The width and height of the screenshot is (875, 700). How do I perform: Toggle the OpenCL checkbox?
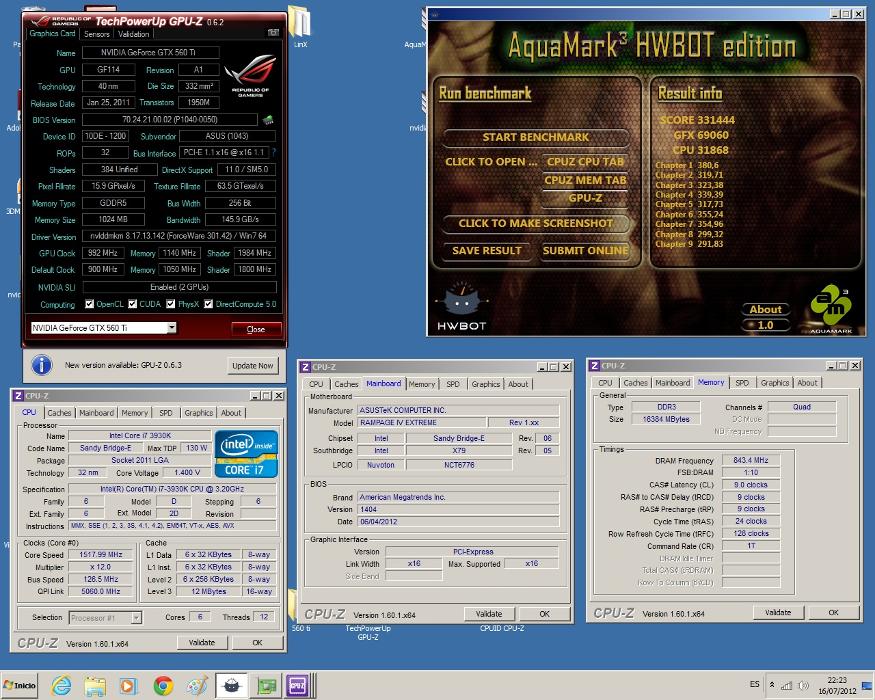point(89,304)
